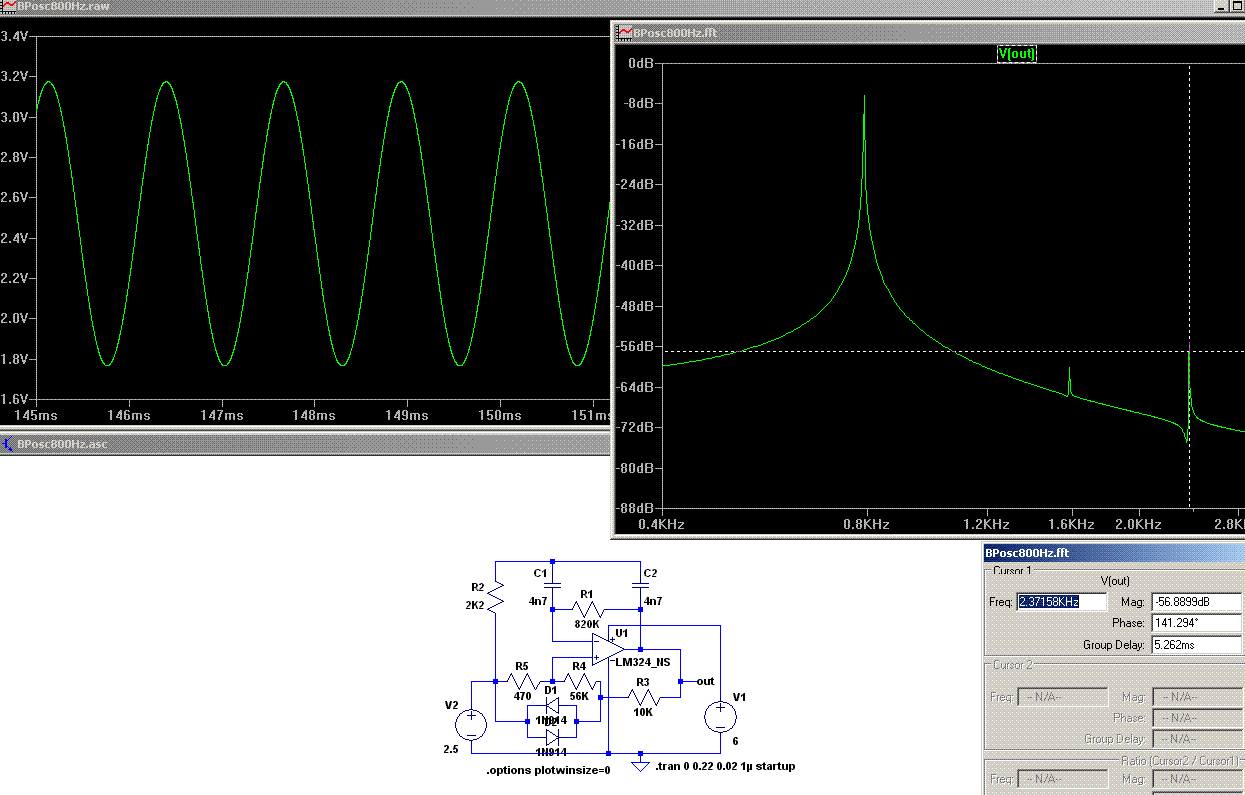Click the R2 resistor symbol
Image resolution: width=1245 pixels, height=795 pixels.
point(496,597)
